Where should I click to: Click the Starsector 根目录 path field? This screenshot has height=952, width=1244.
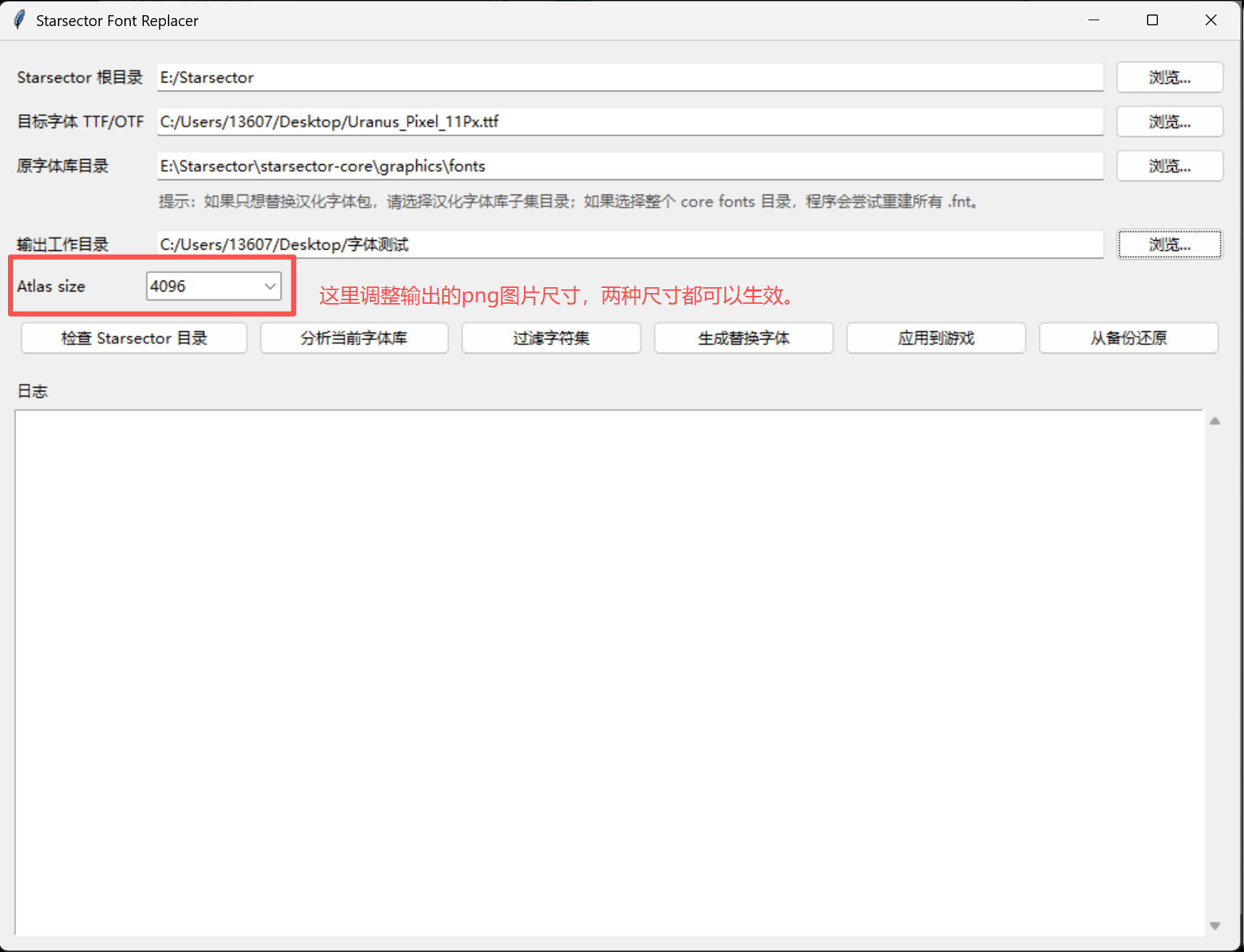pyautogui.click(x=630, y=77)
